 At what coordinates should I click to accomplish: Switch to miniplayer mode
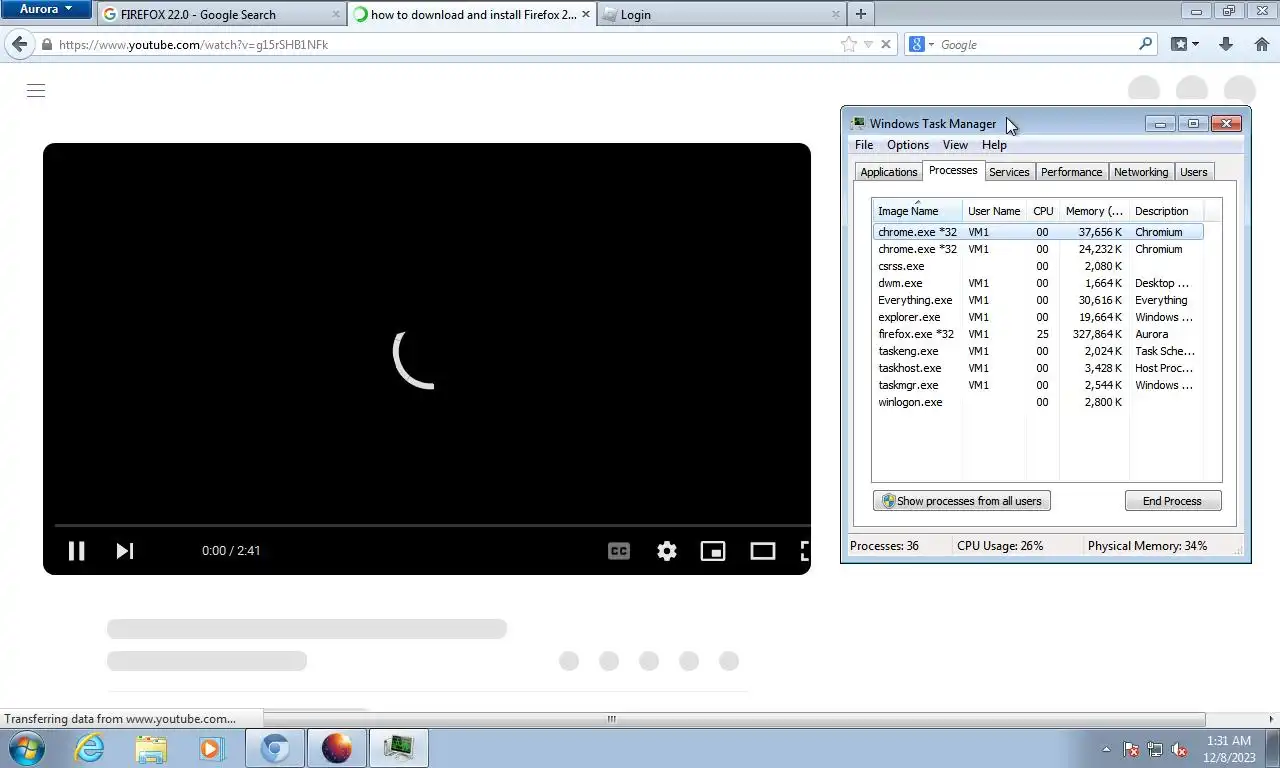click(x=713, y=551)
